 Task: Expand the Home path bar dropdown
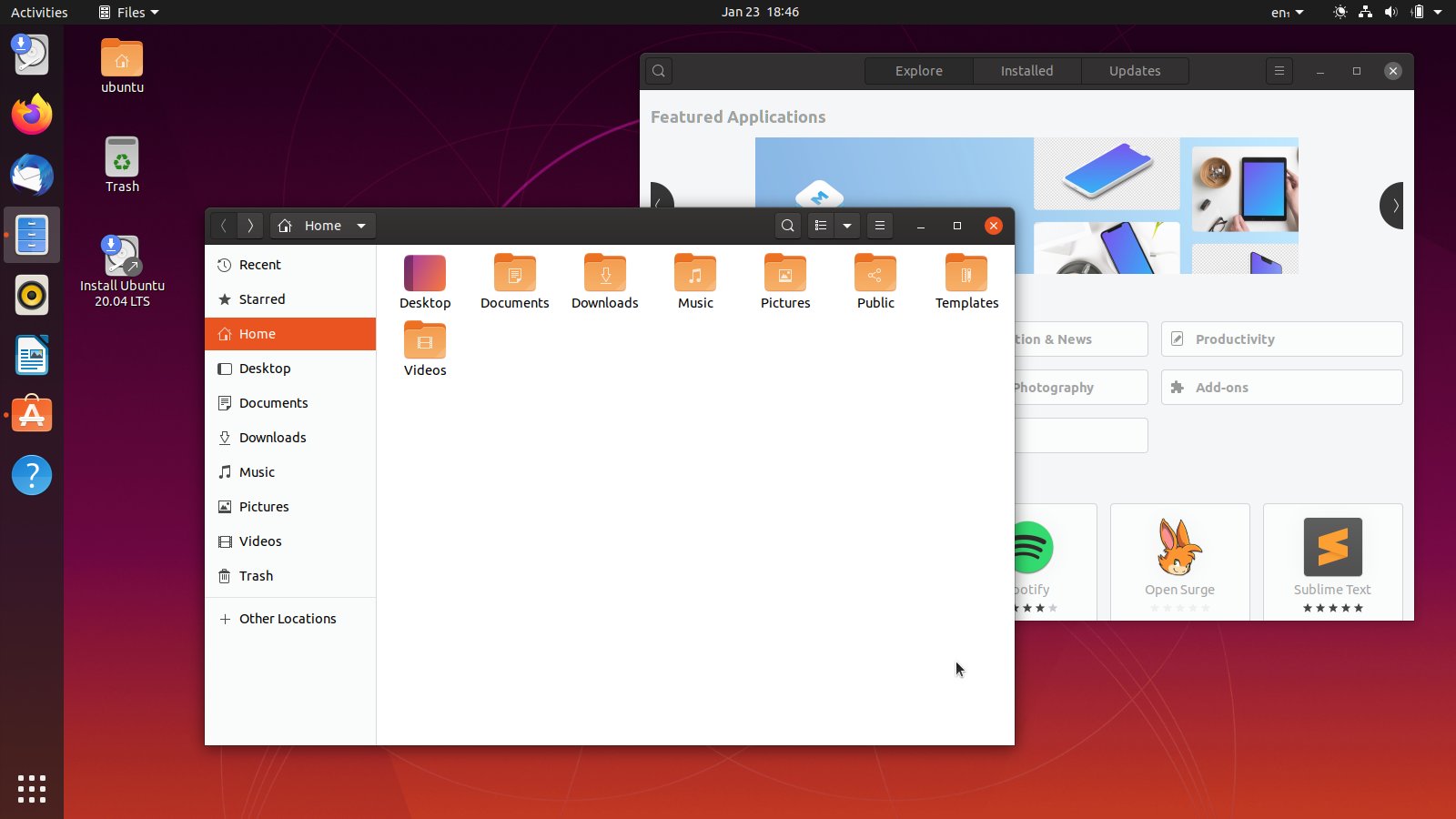pyautogui.click(x=361, y=226)
